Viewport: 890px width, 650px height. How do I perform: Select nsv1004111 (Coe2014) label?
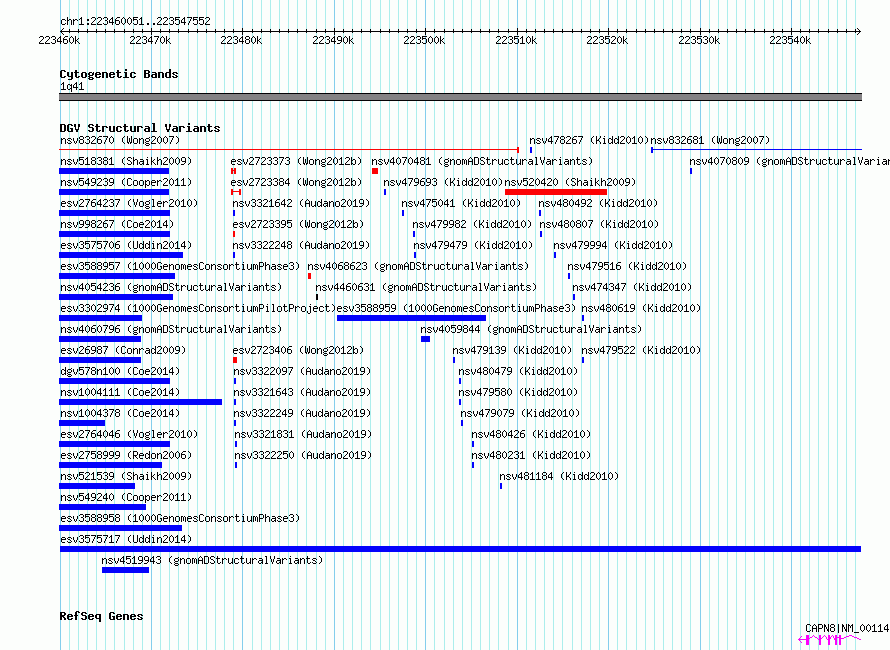(120, 392)
